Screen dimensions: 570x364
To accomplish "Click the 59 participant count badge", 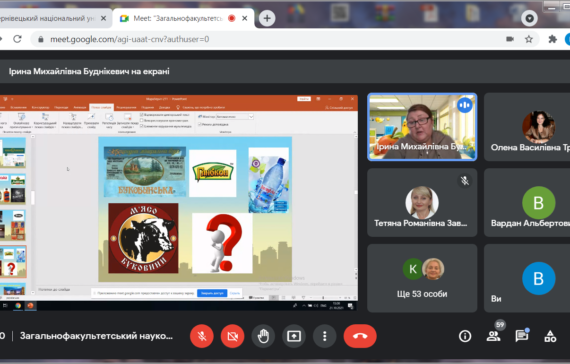I will (500, 325).
